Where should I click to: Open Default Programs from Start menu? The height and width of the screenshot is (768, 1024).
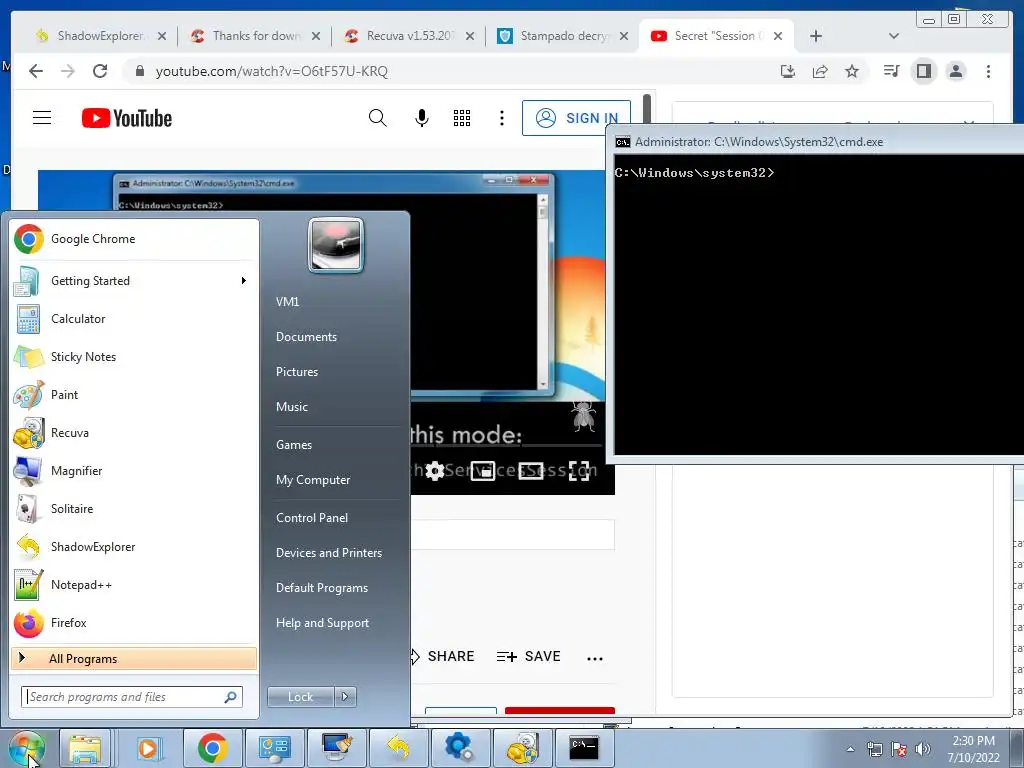click(322, 588)
